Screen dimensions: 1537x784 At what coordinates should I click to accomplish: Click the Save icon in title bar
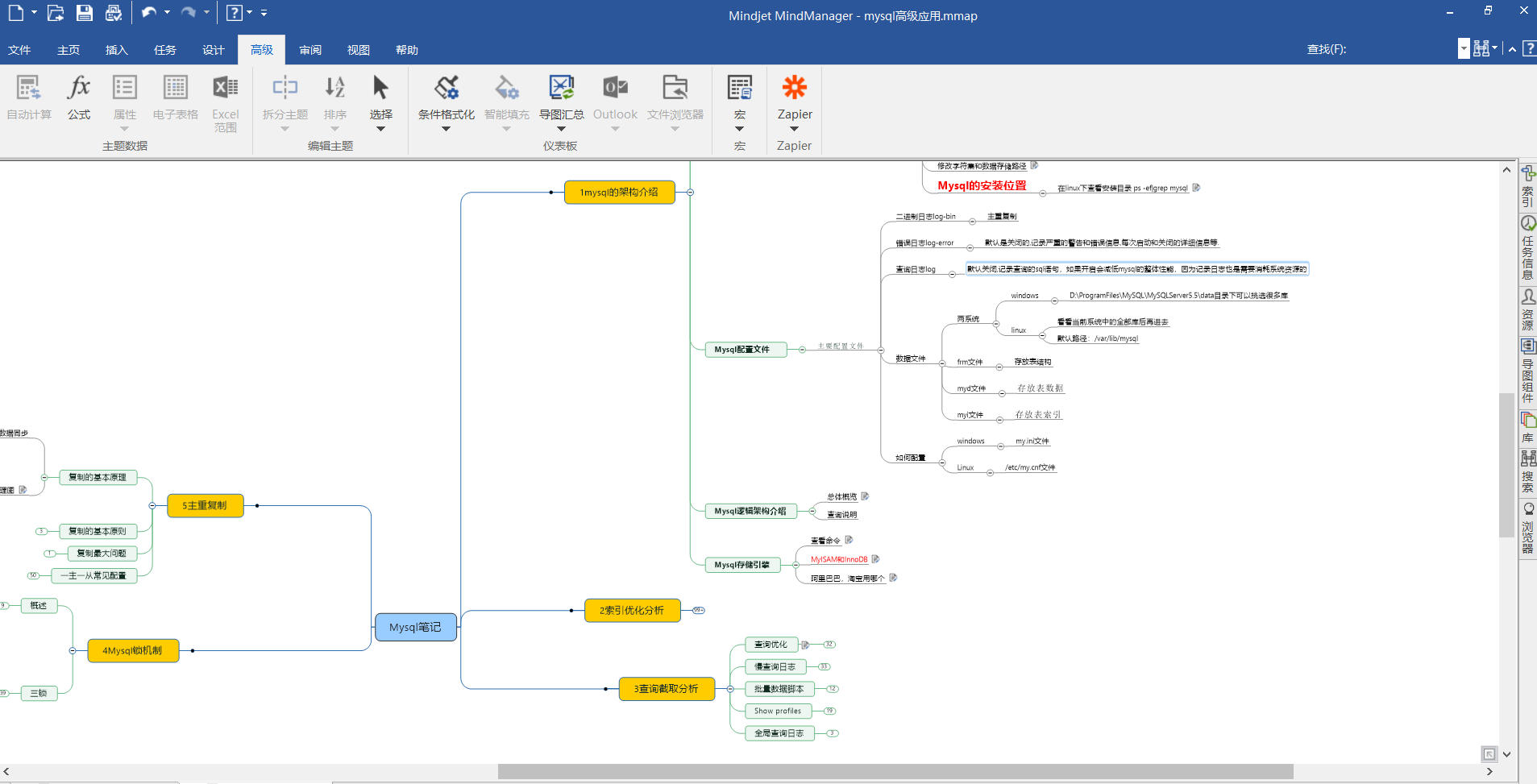point(85,13)
